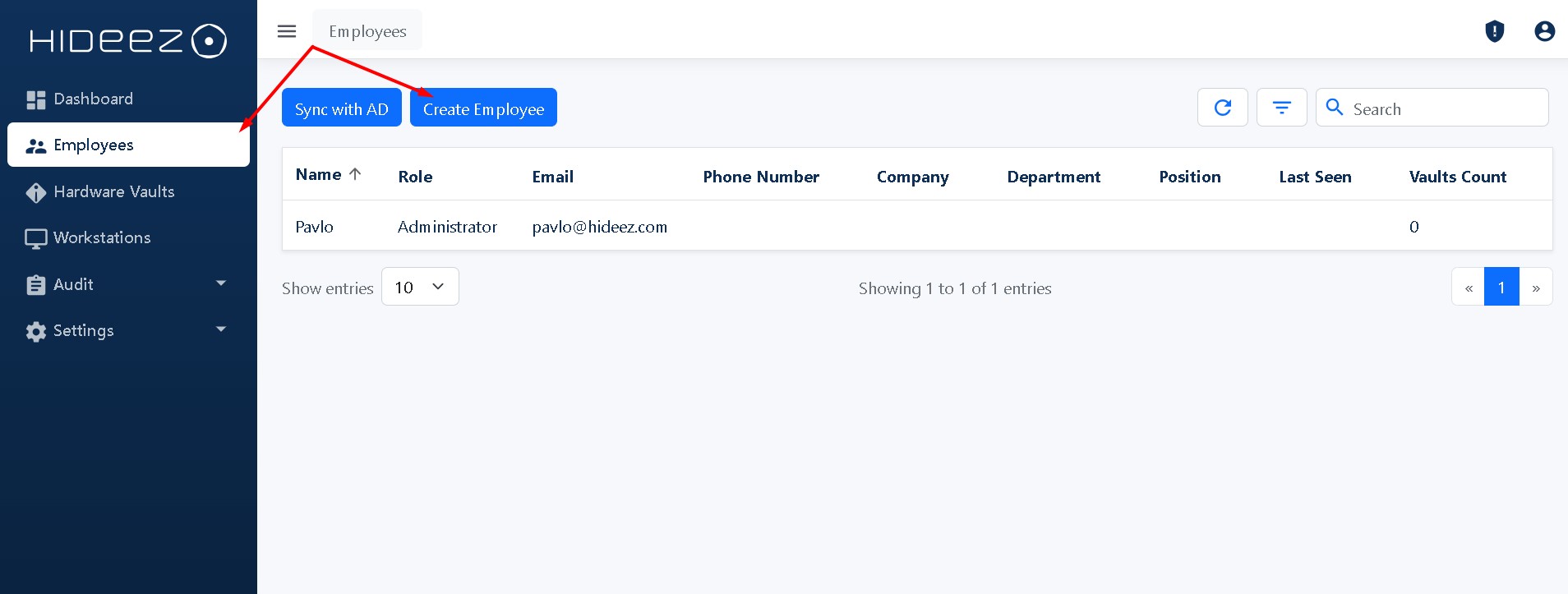Open the Pavlo employee row
The width and height of the screenshot is (1568, 594).
click(x=917, y=226)
